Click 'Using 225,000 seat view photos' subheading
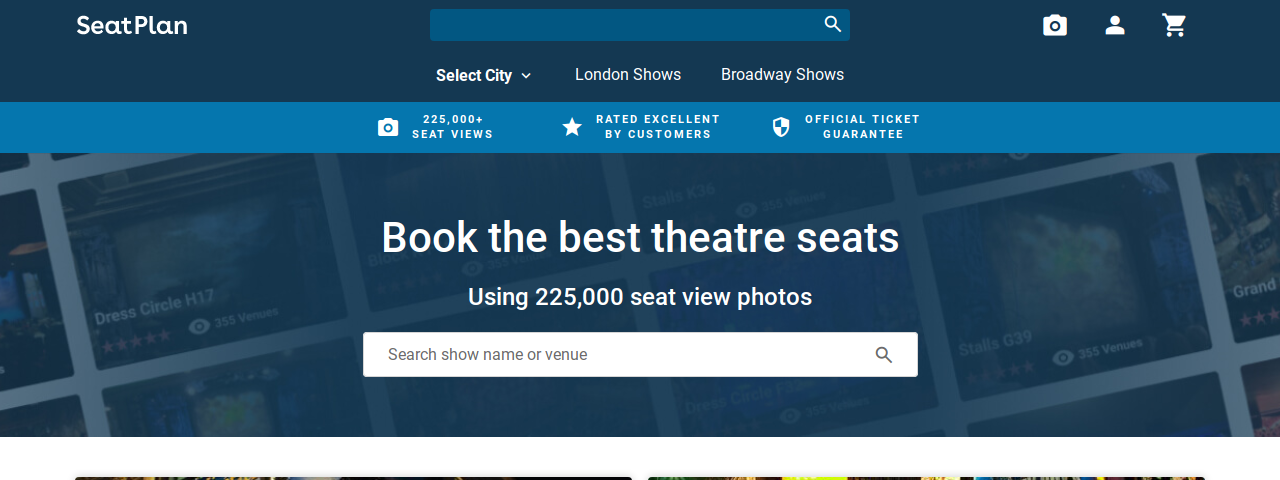1280x480 pixels. coord(640,297)
